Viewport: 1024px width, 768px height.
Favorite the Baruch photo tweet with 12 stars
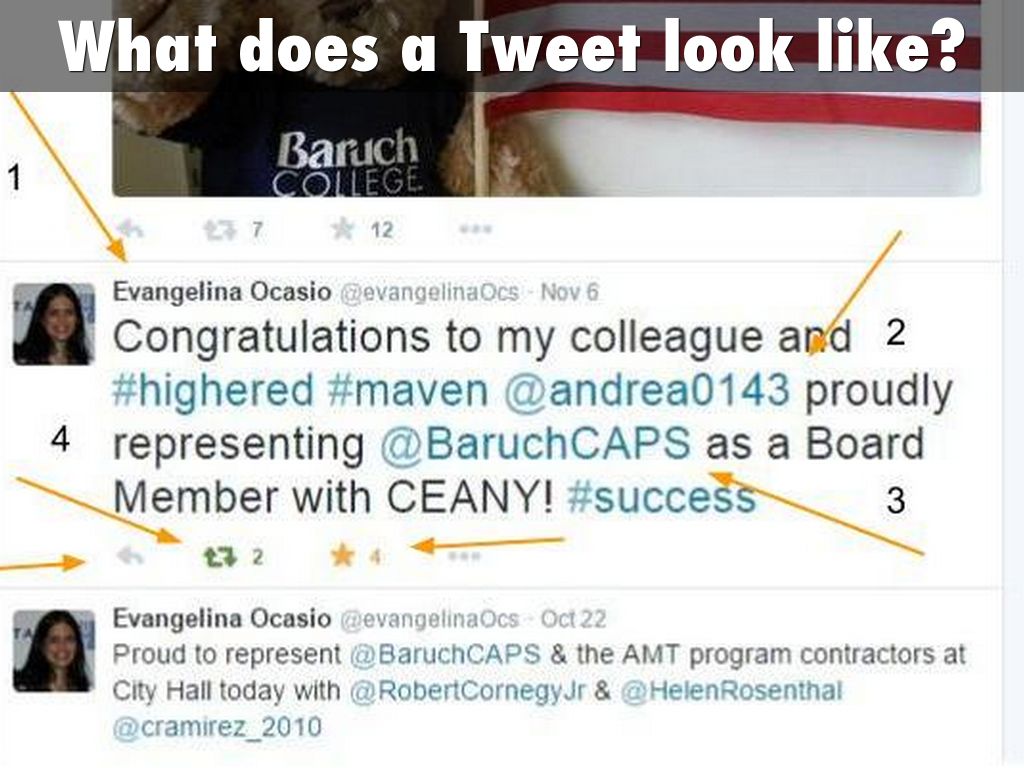342,229
